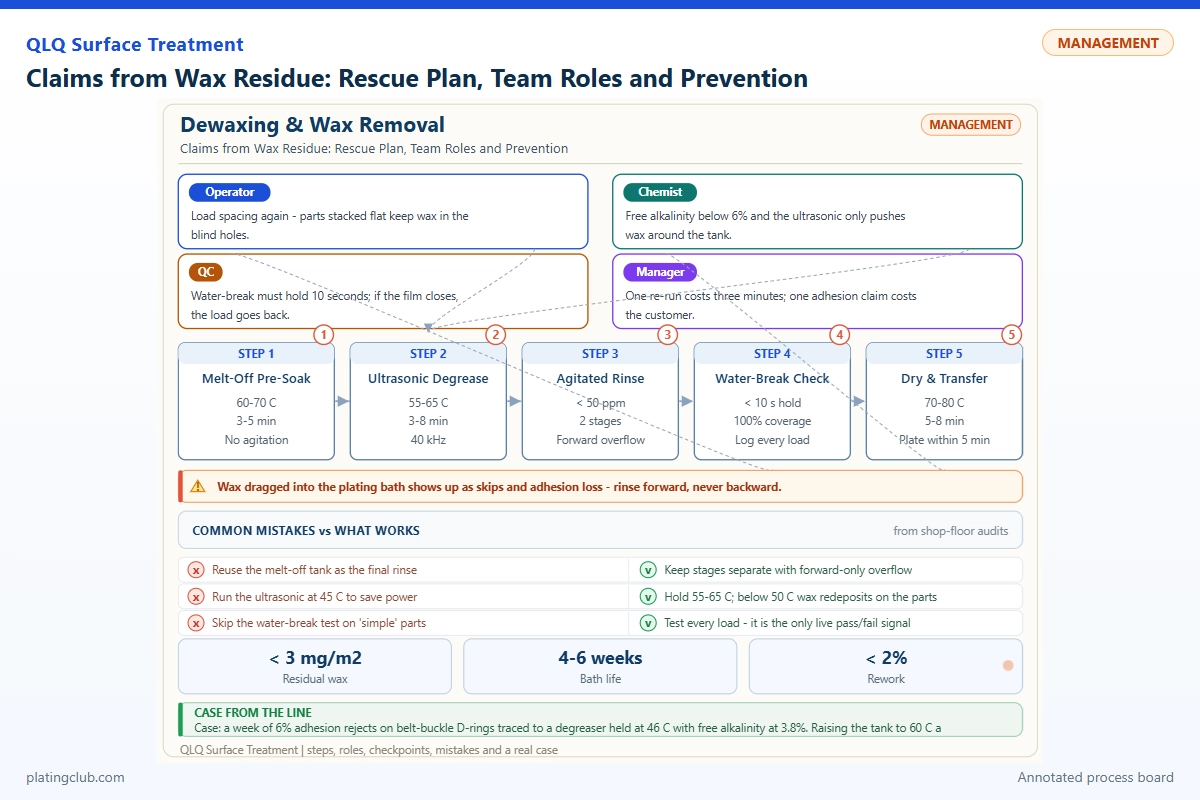Click the 'from shop-floor audits' note
1200x800 pixels.
coord(951,531)
